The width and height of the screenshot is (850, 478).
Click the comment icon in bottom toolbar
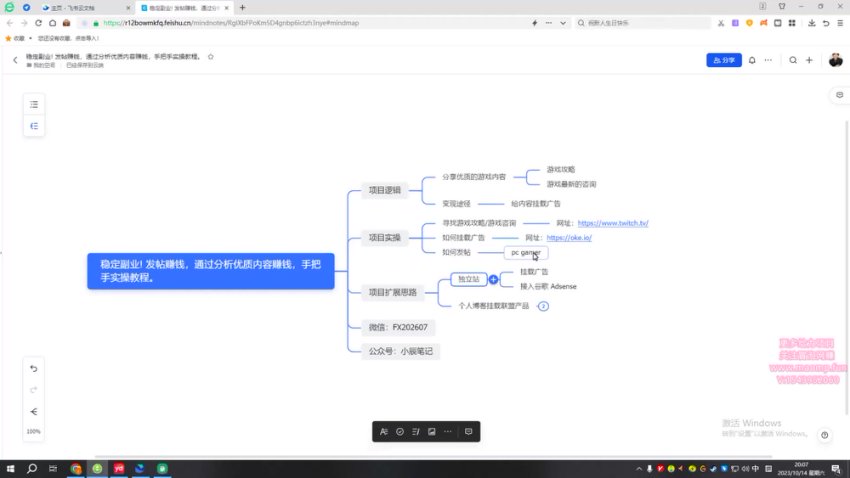point(468,431)
